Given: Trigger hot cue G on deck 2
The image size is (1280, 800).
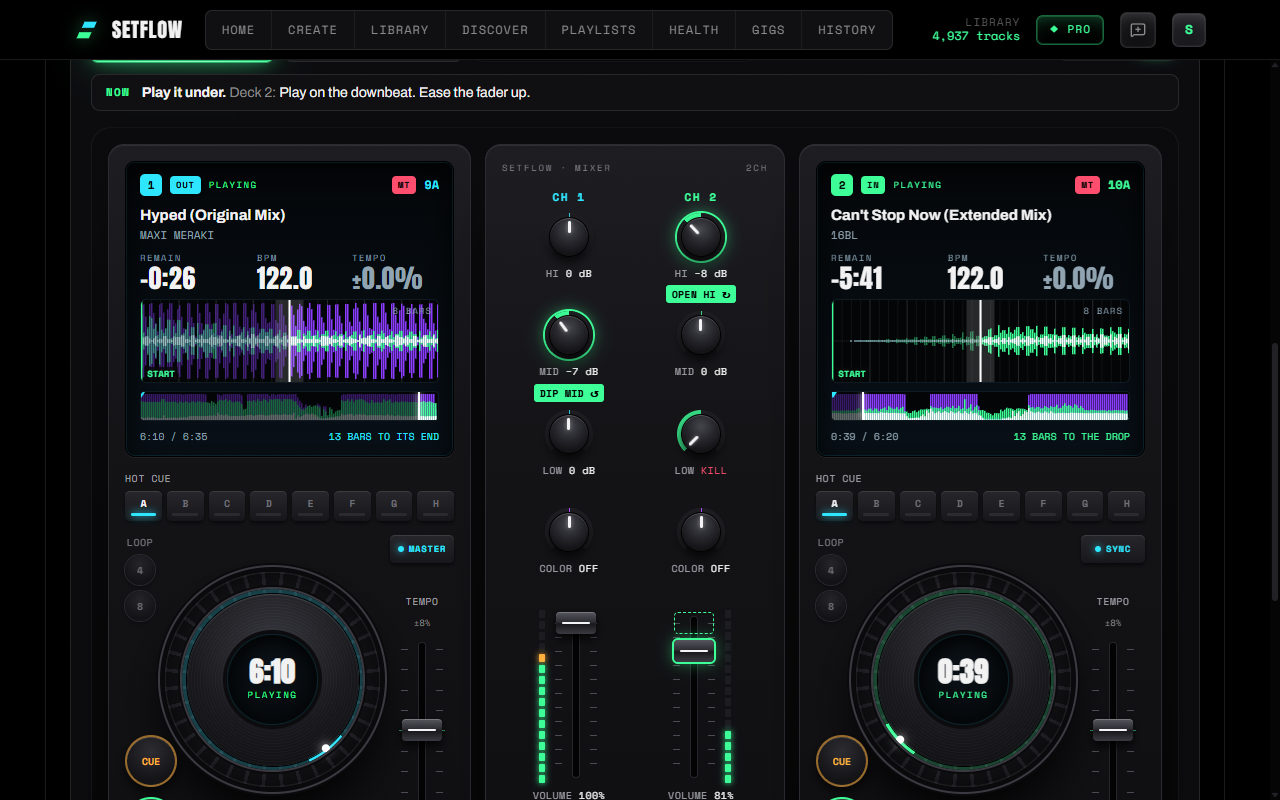Looking at the screenshot, I should (x=1085, y=506).
